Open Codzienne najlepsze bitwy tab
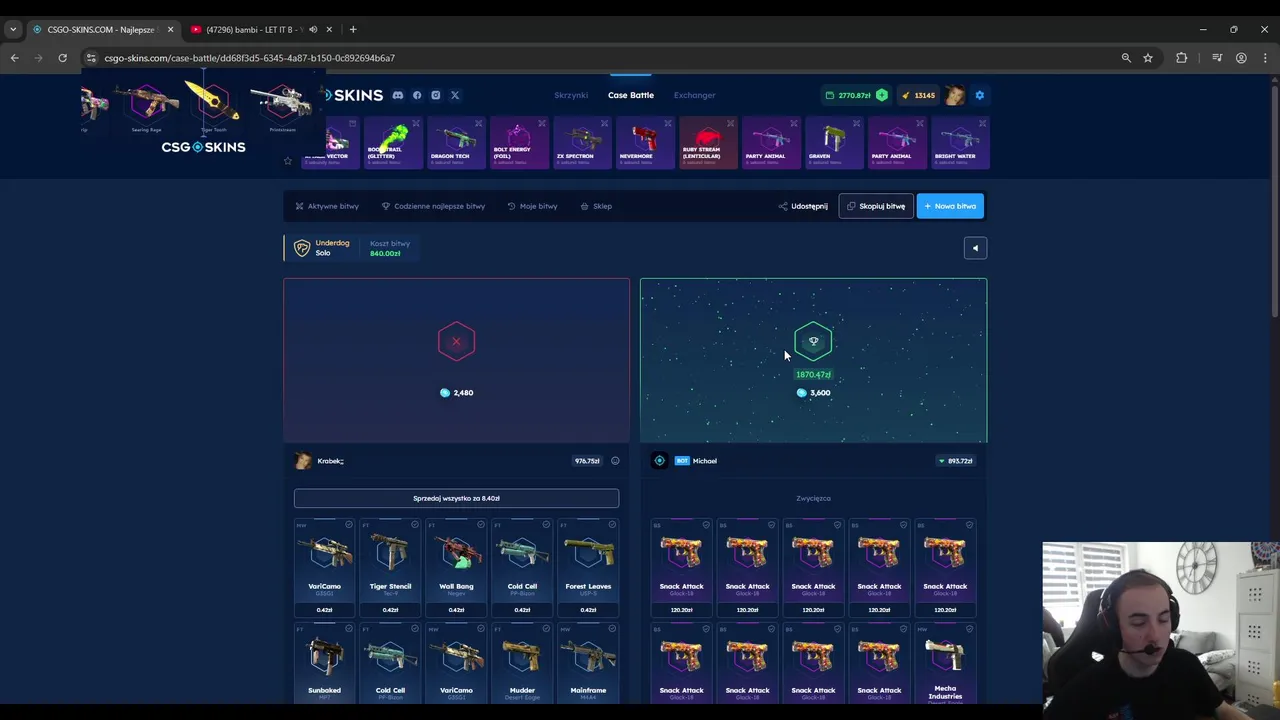Screen dimensions: 1280x720 [433, 206]
